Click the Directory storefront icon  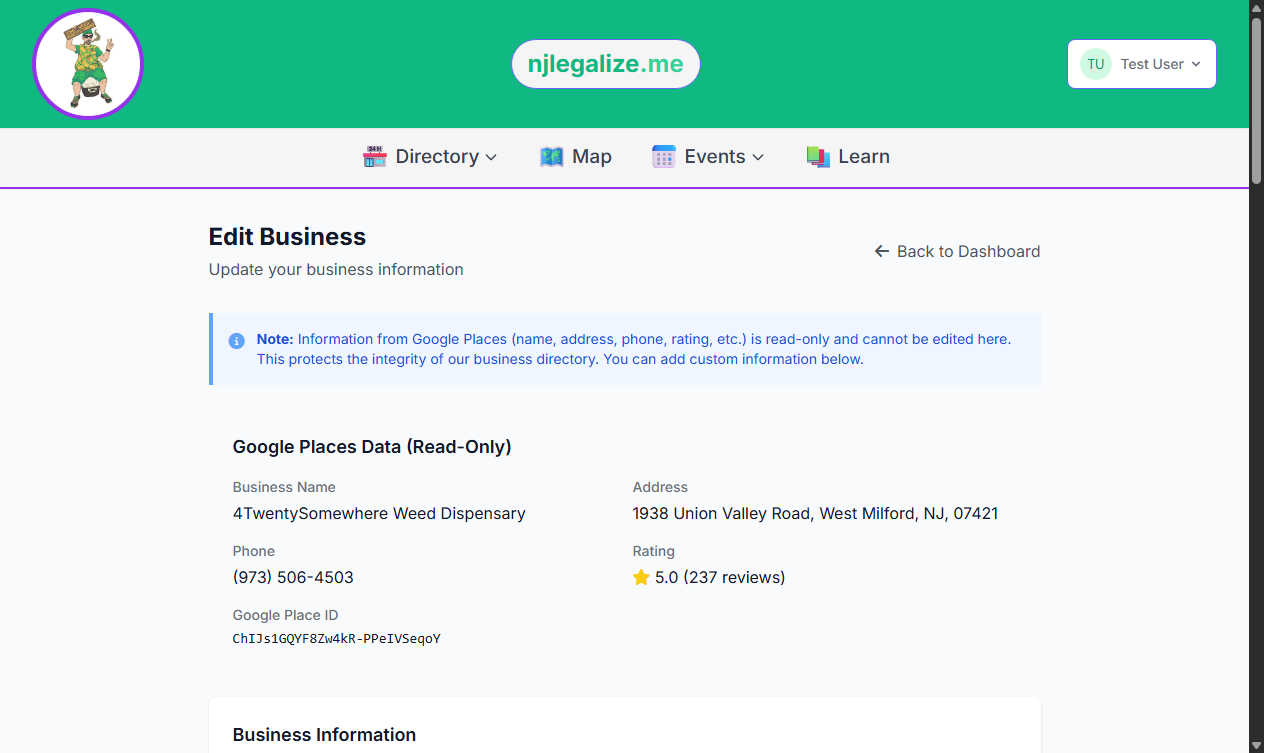click(x=374, y=156)
